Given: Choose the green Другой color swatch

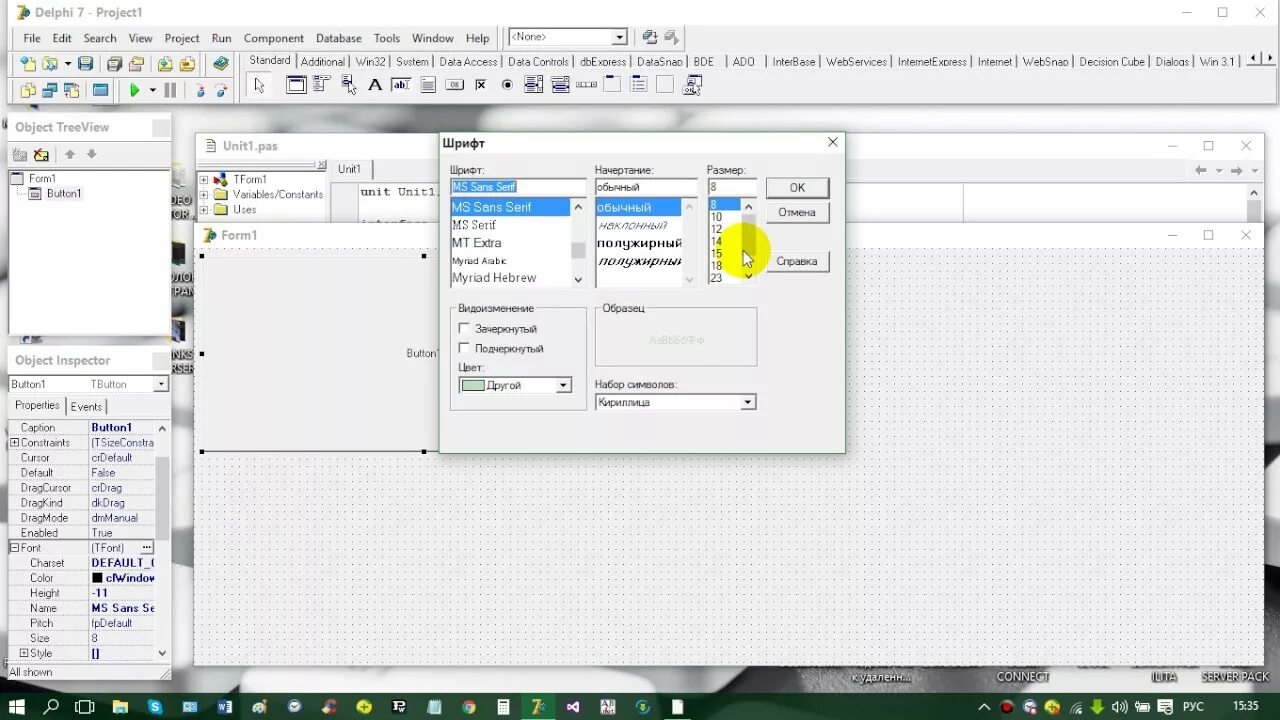Looking at the screenshot, I should point(473,385).
